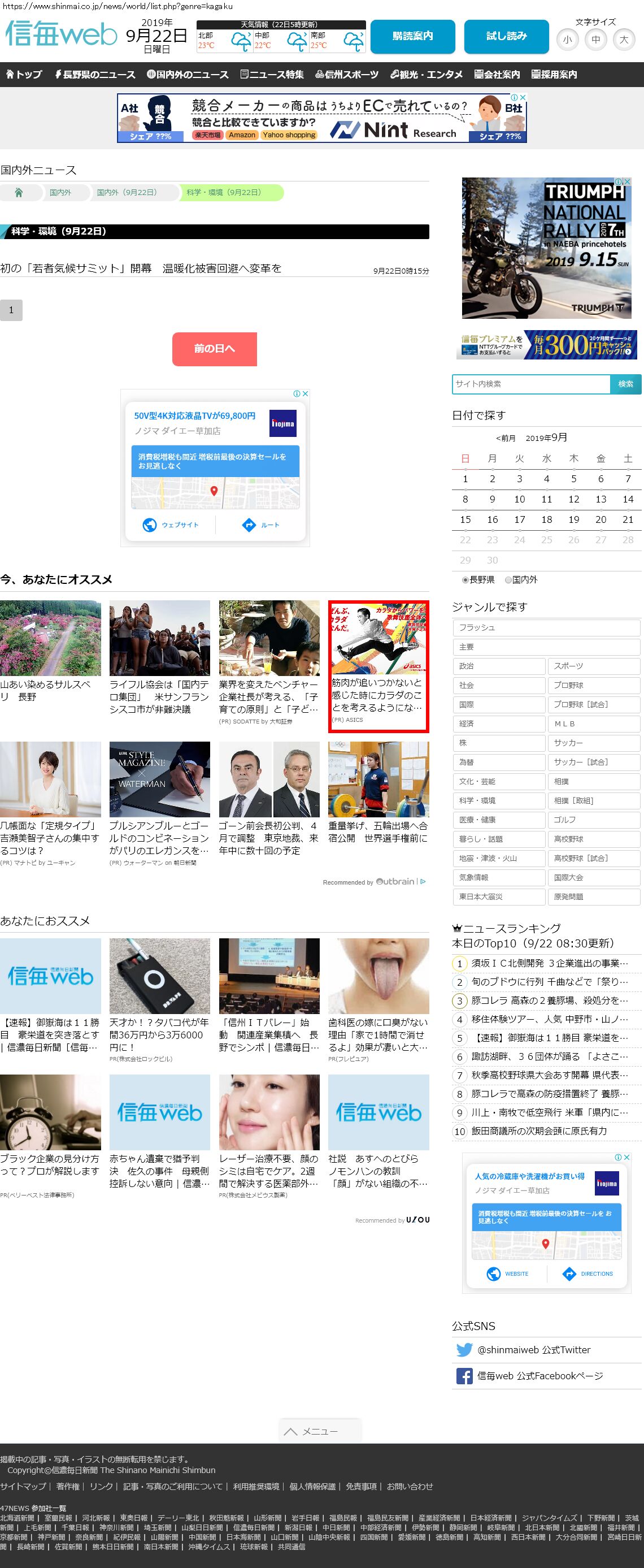Viewport: 644px width, 1568px height.
Task: Open the 若者気候サミット article headline
Action: point(141,268)
